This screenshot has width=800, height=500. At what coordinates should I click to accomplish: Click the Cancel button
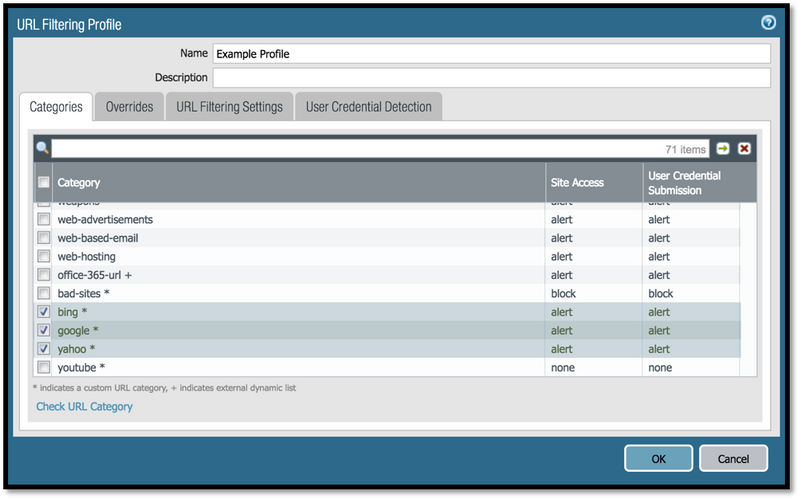(733, 458)
